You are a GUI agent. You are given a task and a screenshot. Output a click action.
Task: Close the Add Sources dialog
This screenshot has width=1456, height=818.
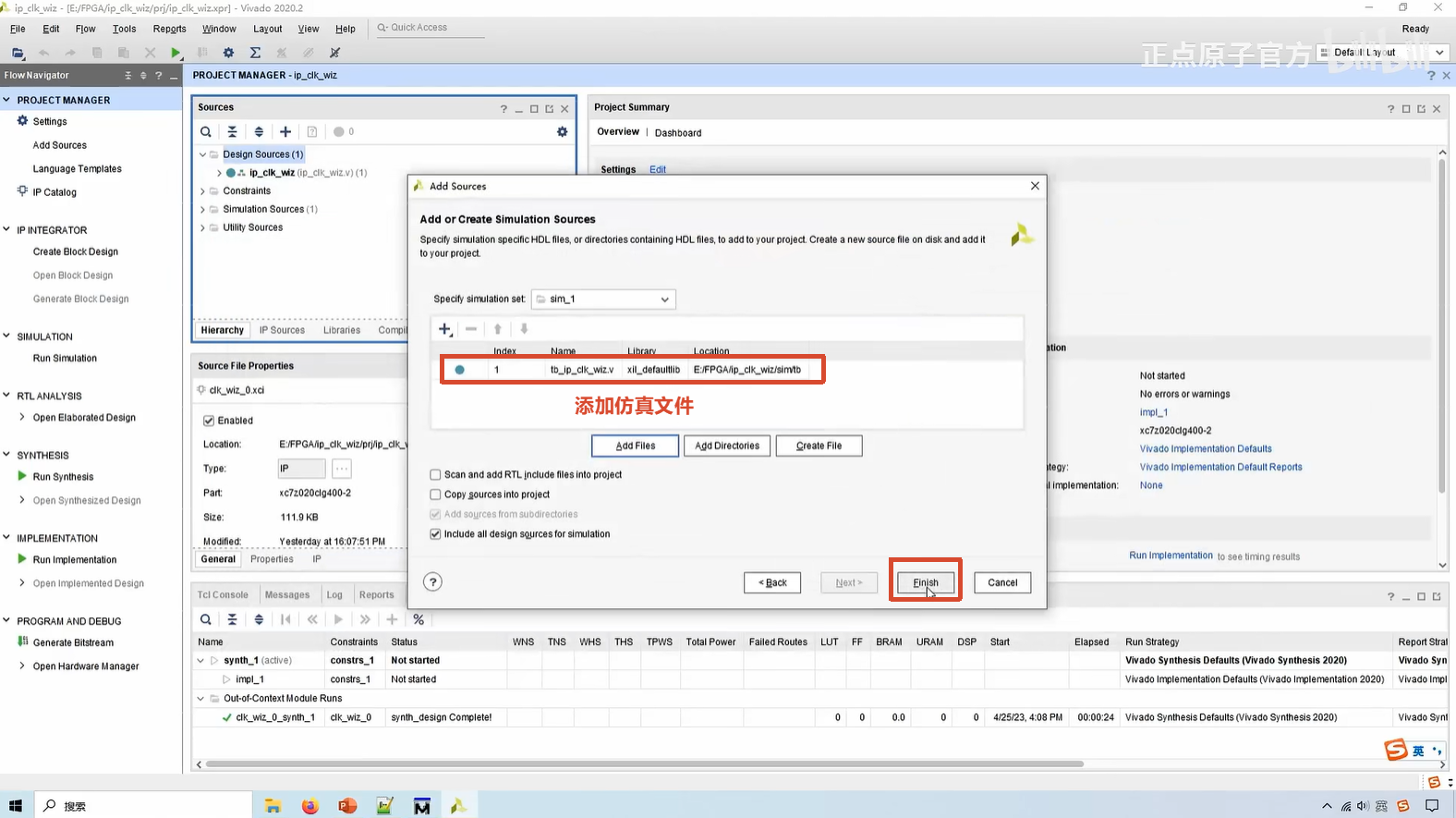click(1035, 186)
